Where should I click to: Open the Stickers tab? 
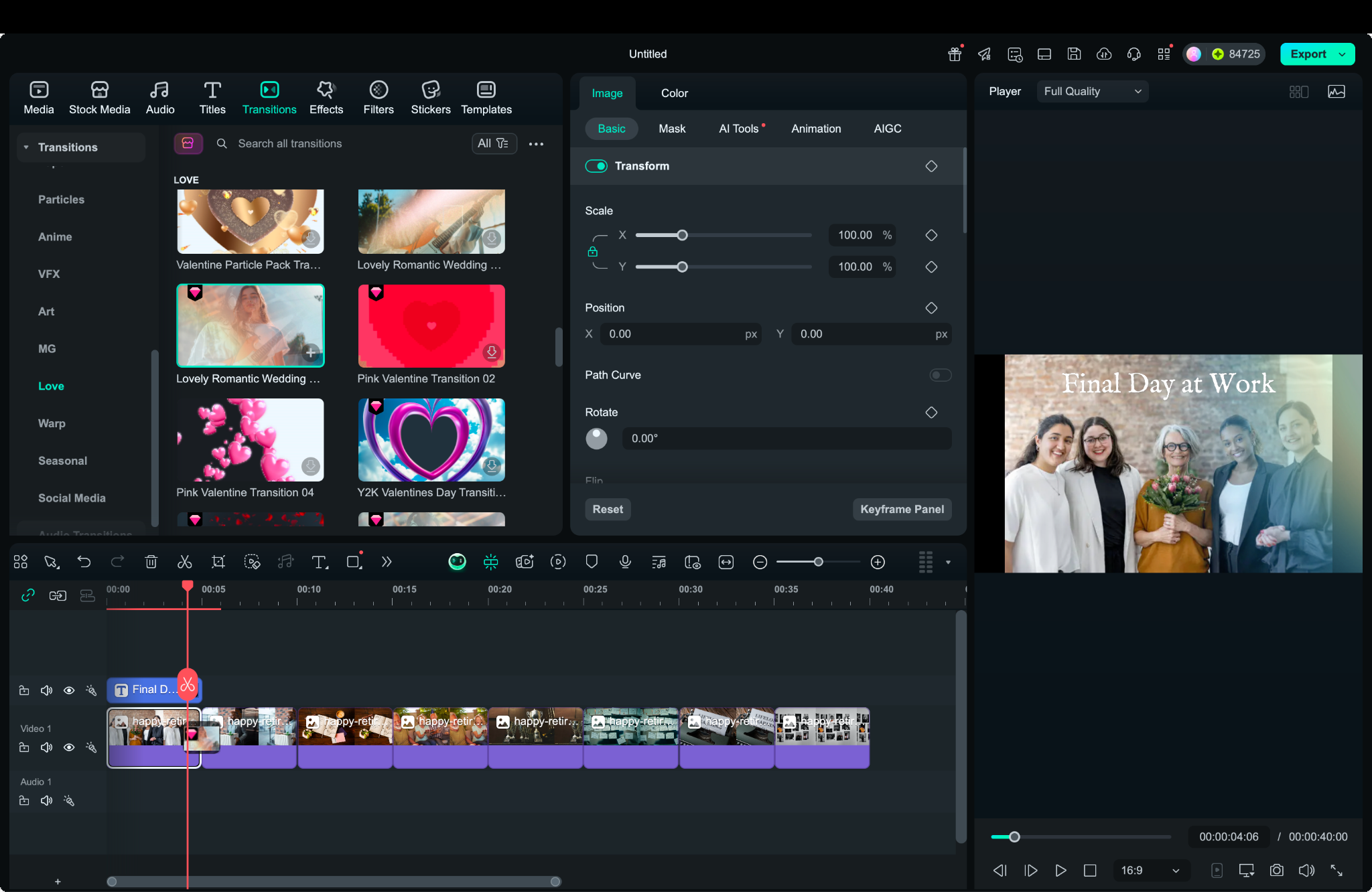pos(431,98)
